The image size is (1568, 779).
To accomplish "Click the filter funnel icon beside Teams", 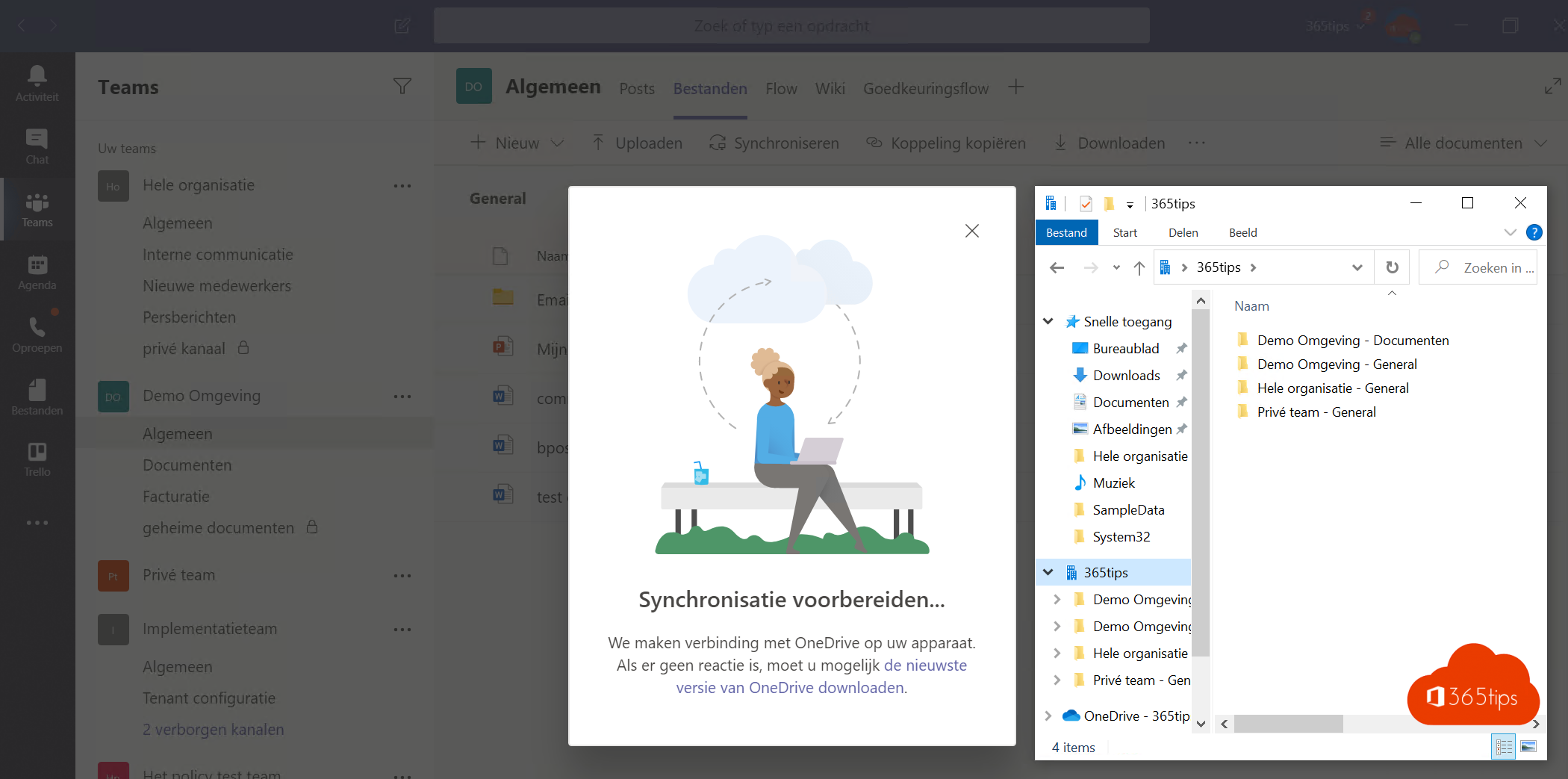I will [x=402, y=87].
